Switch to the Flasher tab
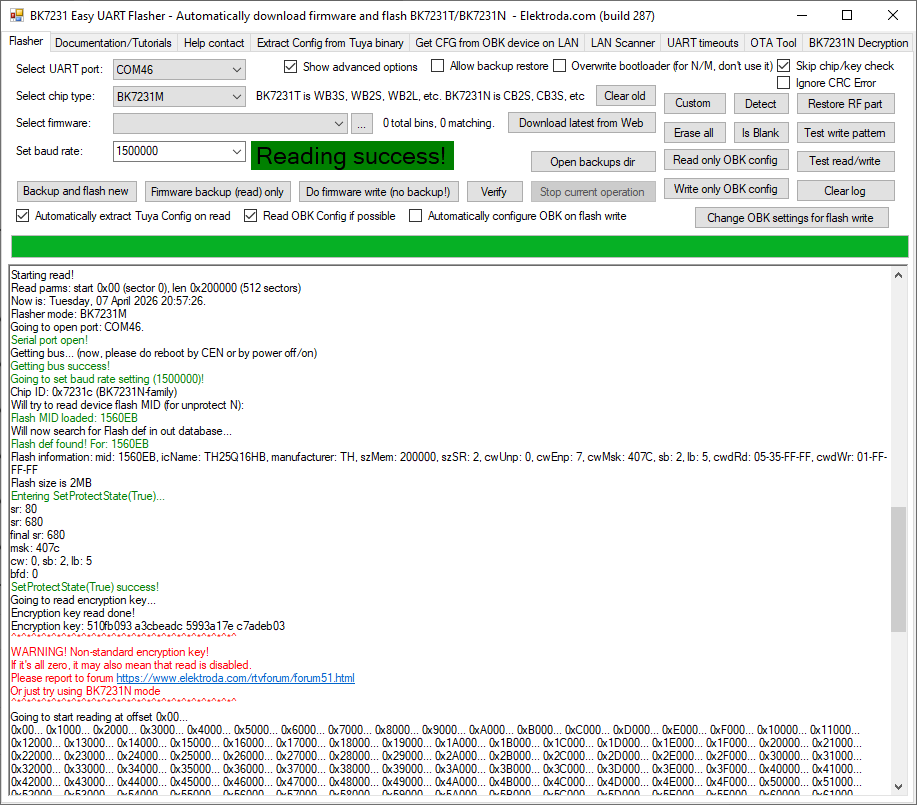917x805 pixels. click(x=26, y=41)
